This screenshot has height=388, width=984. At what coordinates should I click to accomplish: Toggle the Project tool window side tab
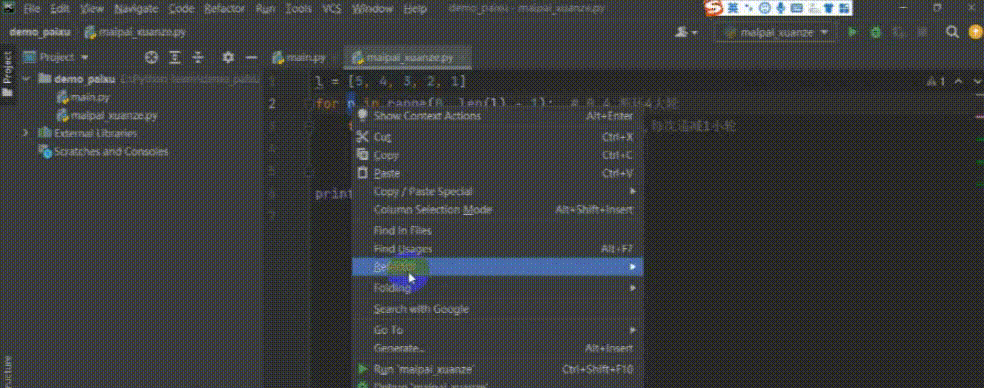coord(7,73)
